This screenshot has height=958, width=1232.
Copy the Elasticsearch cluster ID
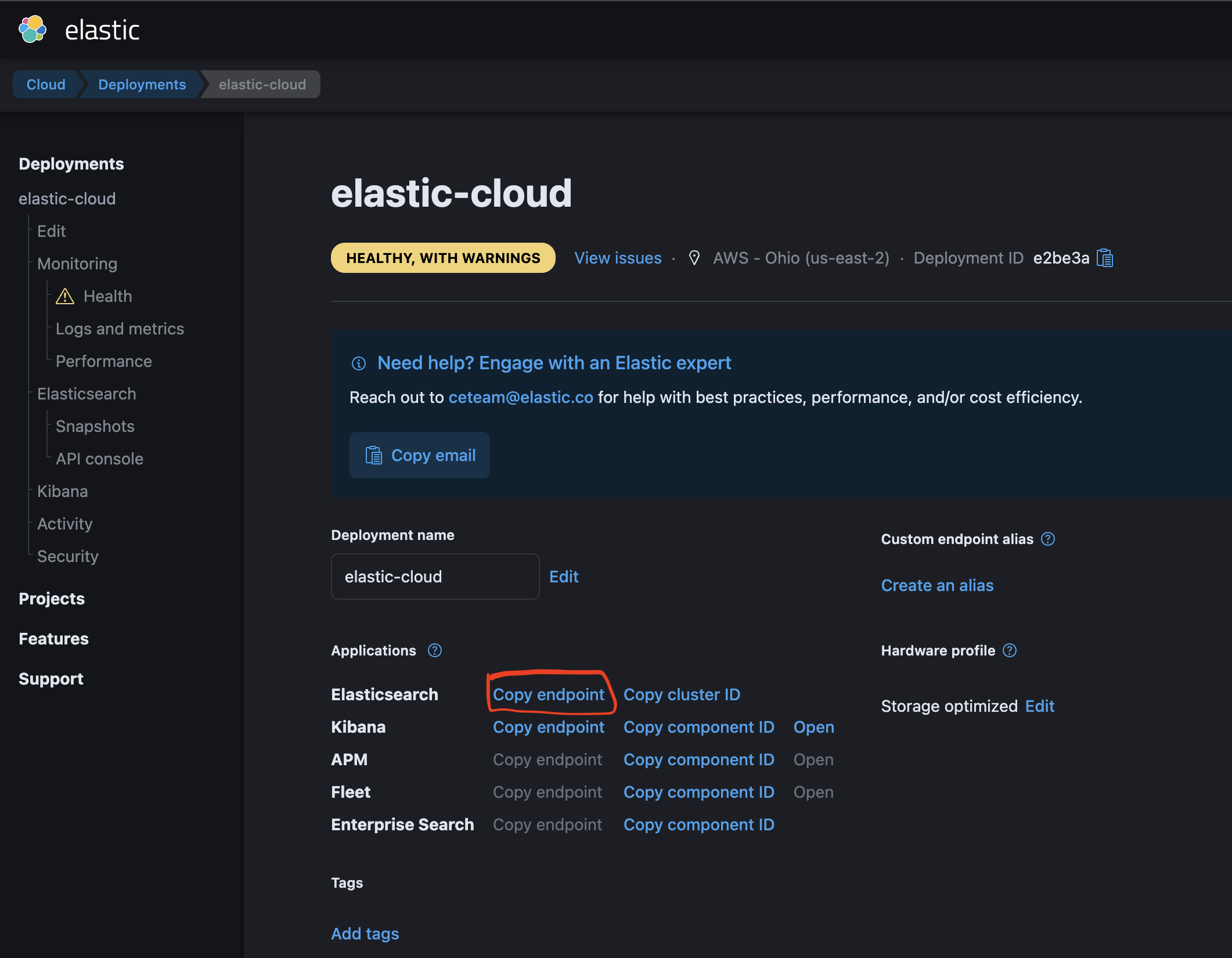point(682,694)
